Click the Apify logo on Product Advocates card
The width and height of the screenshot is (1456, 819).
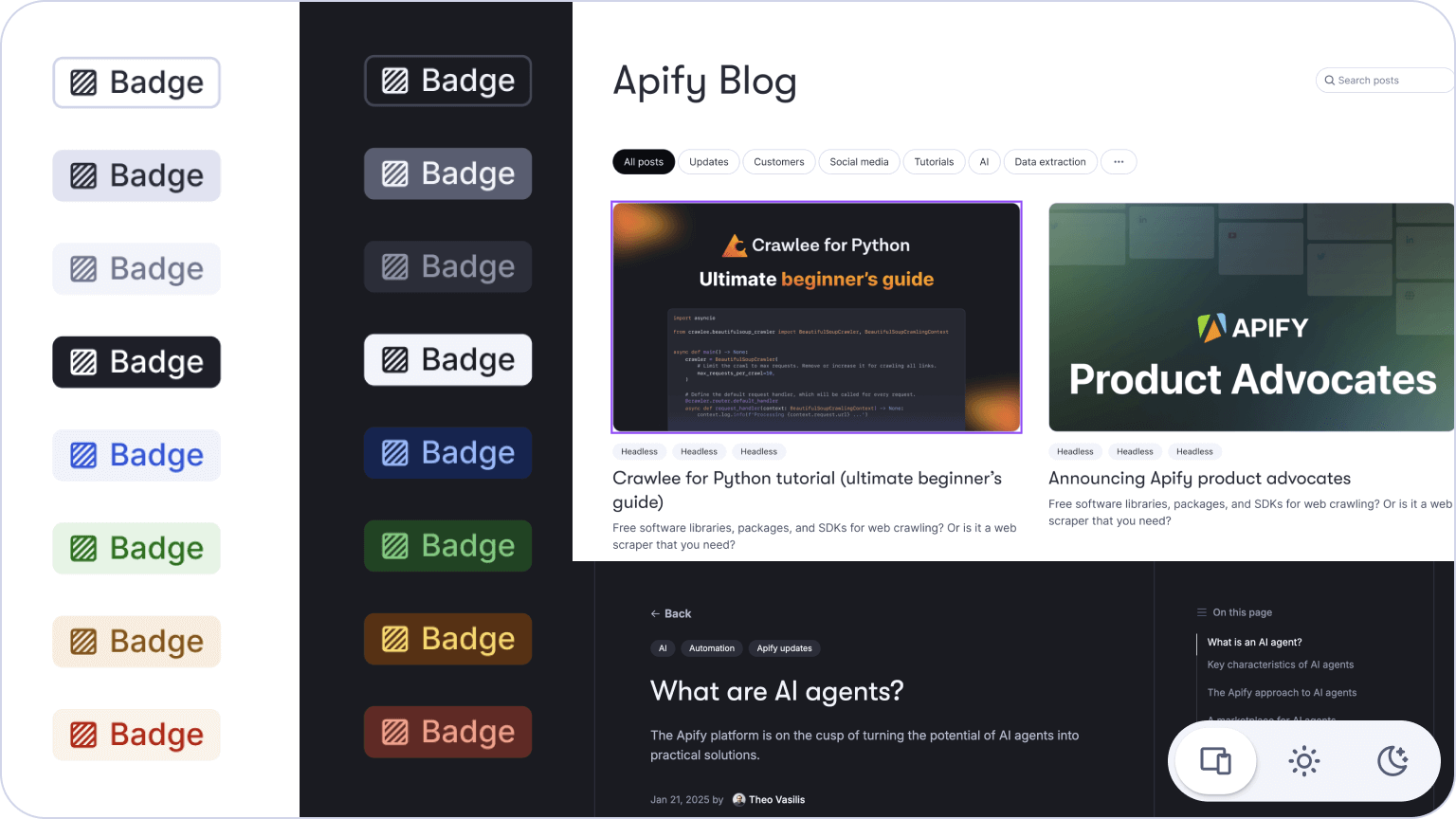(x=1210, y=327)
